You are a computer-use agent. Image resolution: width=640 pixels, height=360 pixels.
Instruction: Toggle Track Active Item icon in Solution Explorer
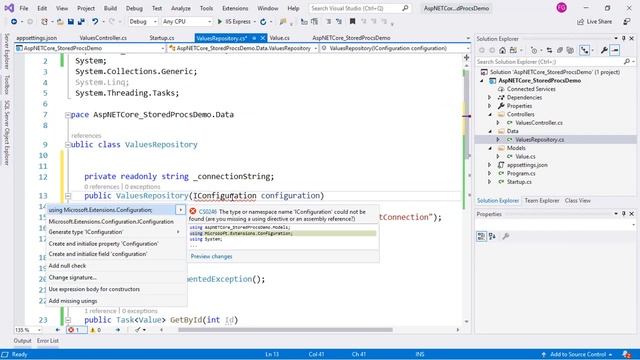tap(585, 50)
